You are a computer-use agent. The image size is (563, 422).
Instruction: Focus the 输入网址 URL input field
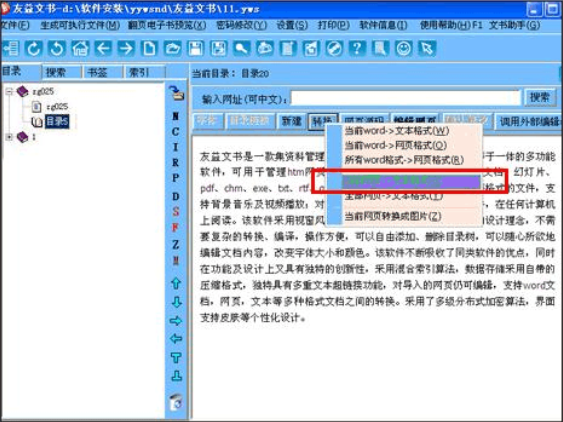[406, 98]
